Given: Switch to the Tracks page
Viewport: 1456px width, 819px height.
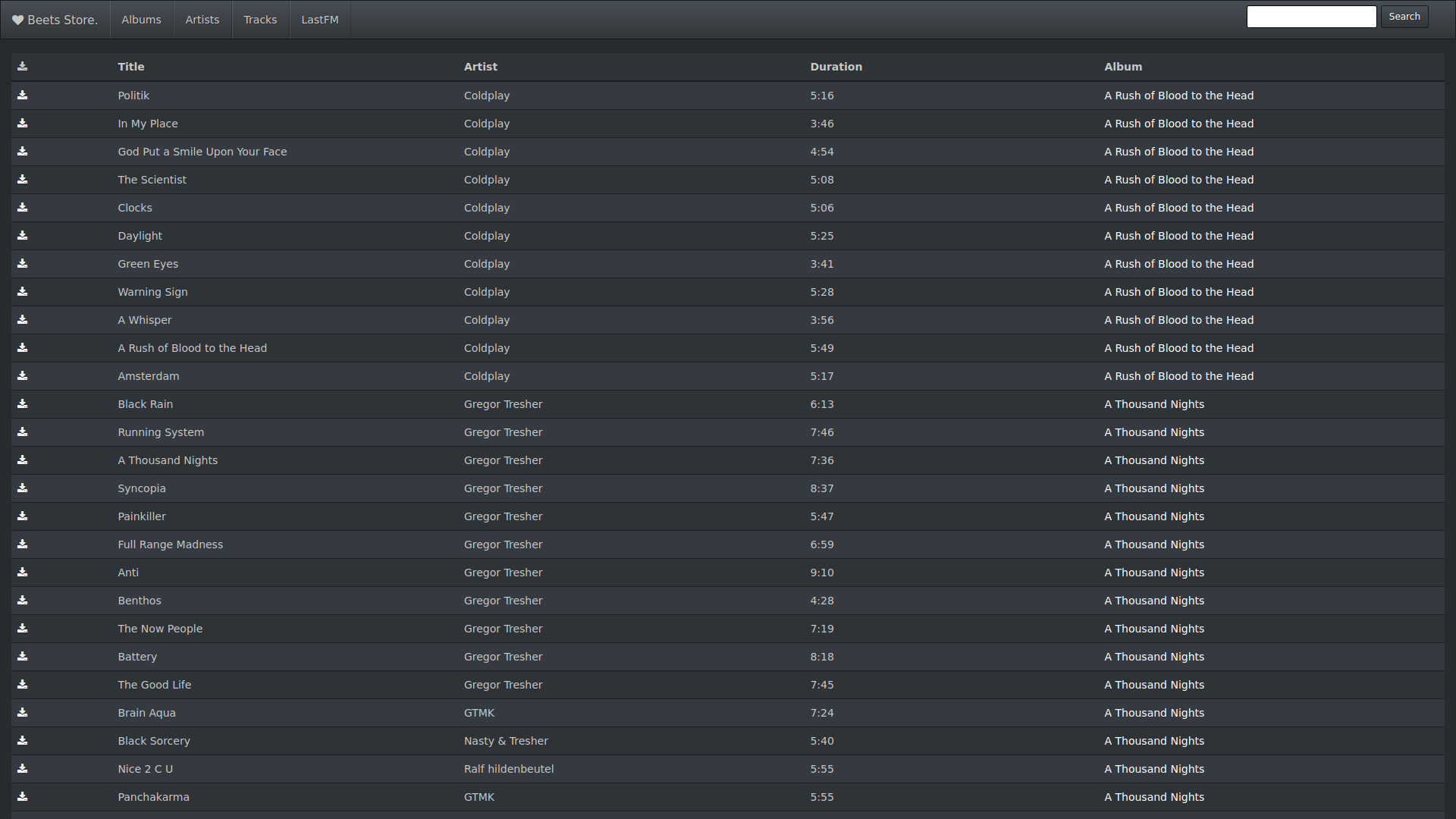Looking at the screenshot, I should [x=260, y=20].
